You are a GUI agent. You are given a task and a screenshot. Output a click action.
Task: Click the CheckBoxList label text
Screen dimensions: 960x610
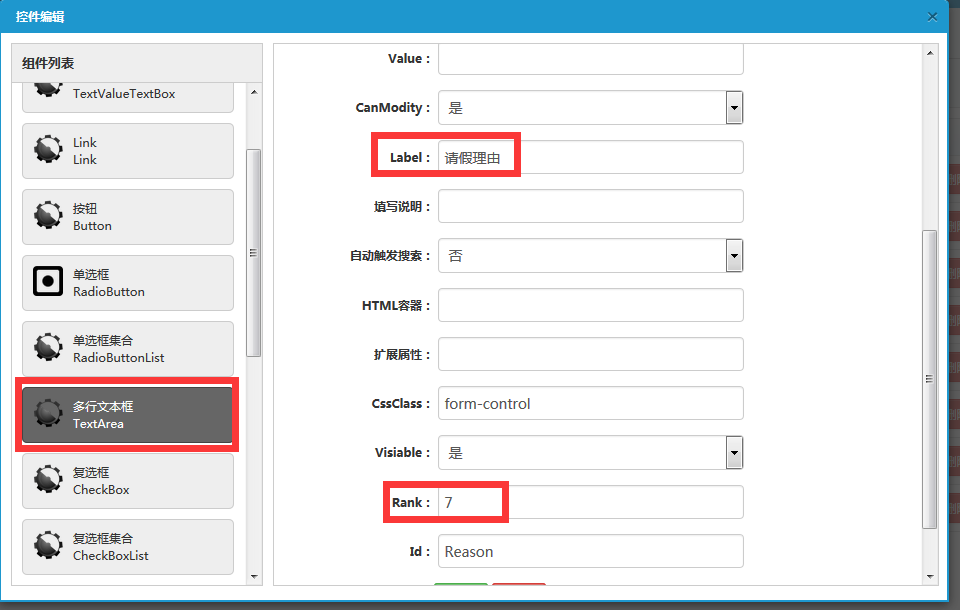pos(111,555)
